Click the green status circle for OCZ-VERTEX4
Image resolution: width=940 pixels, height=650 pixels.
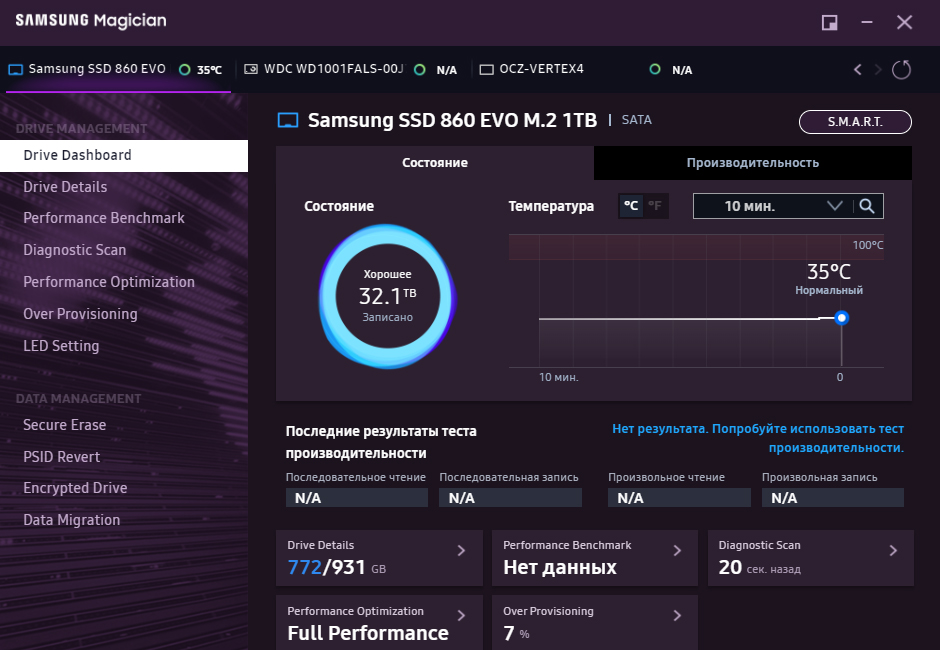coord(655,70)
